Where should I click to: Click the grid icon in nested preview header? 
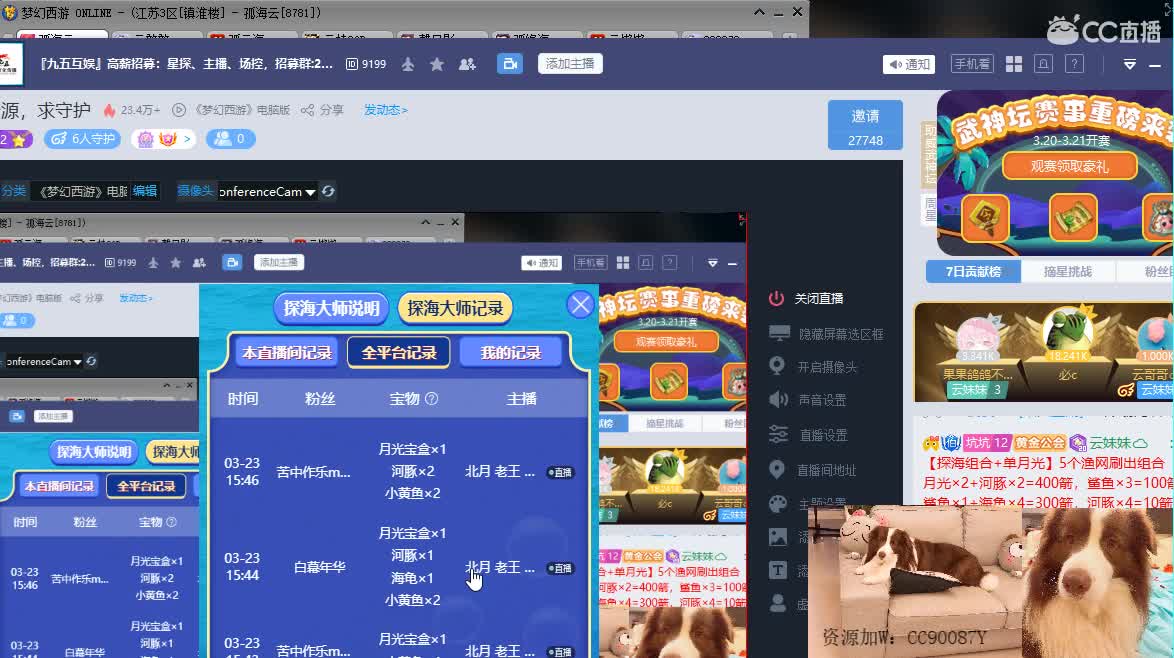coord(623,263)
